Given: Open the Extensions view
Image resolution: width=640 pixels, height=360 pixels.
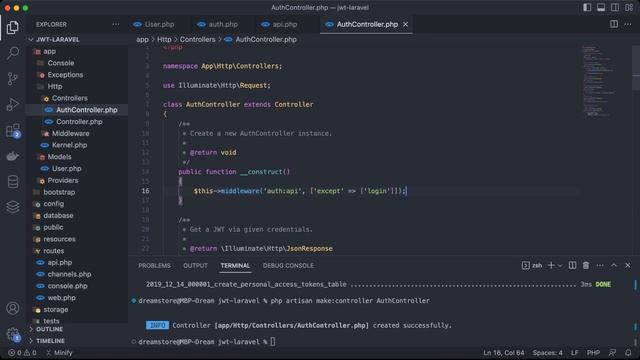Looking at the screenshot, I should 13,131.
